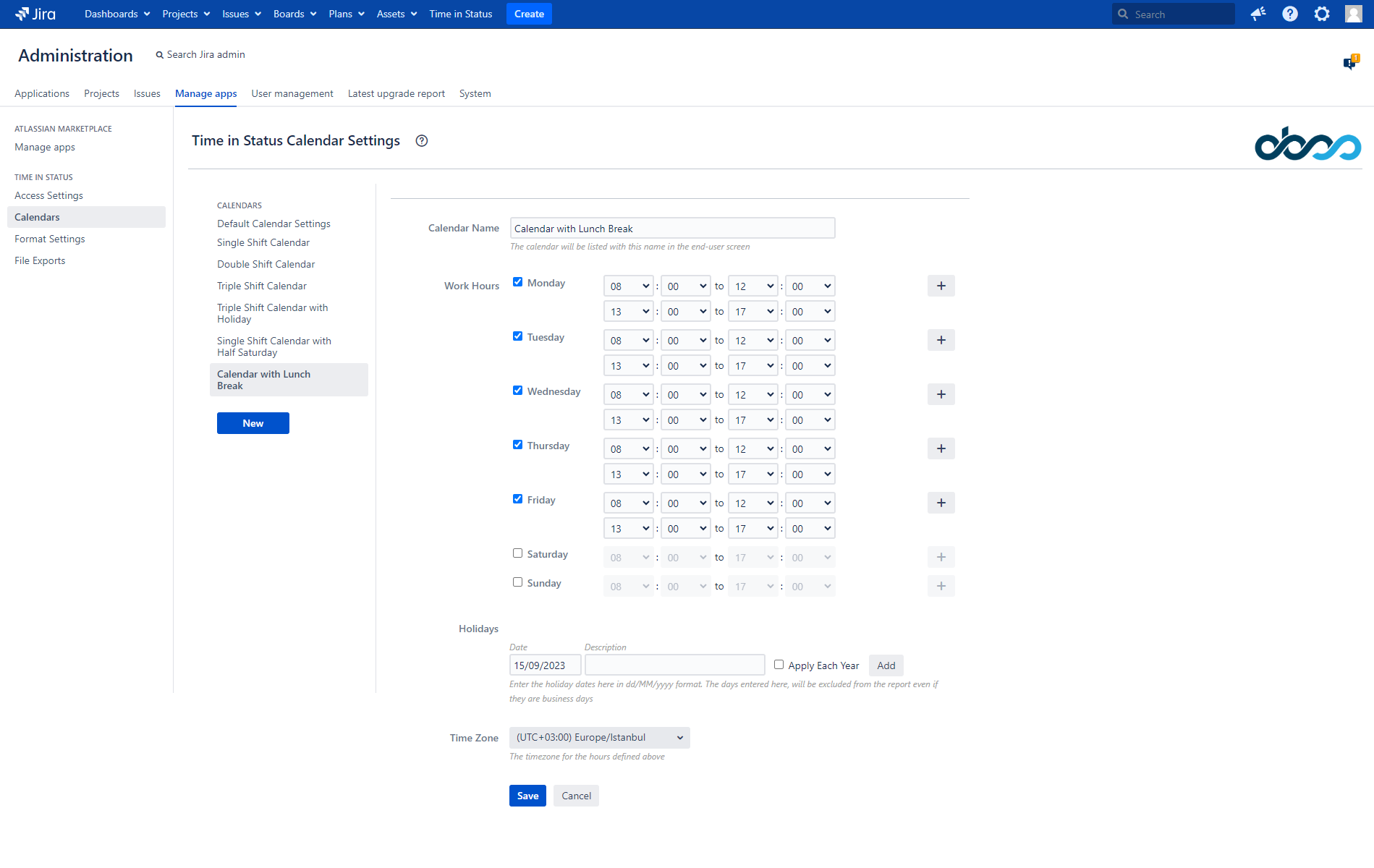This screenshot has width=1374, height=868.
Task: Expand the Projects menu in top navigation
Action: pos(186,14)
